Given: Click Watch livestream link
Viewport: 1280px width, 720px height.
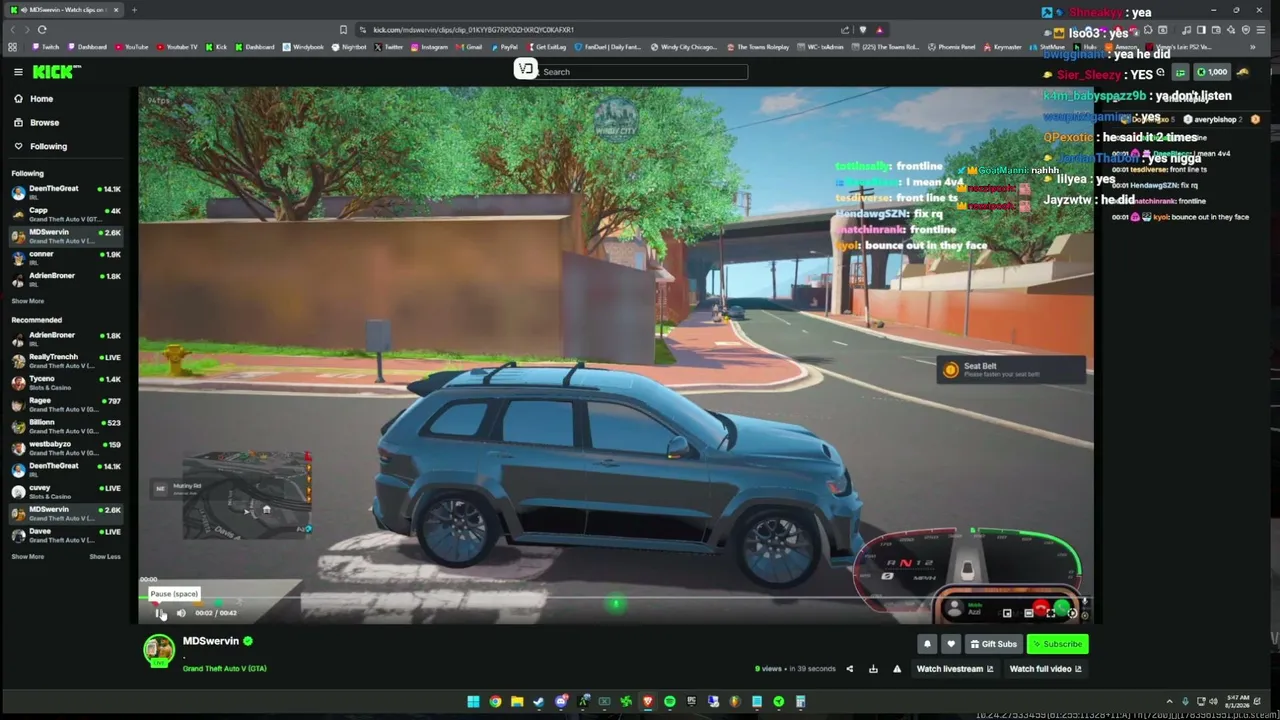Looking at the screenshot, I should [955, 669].
